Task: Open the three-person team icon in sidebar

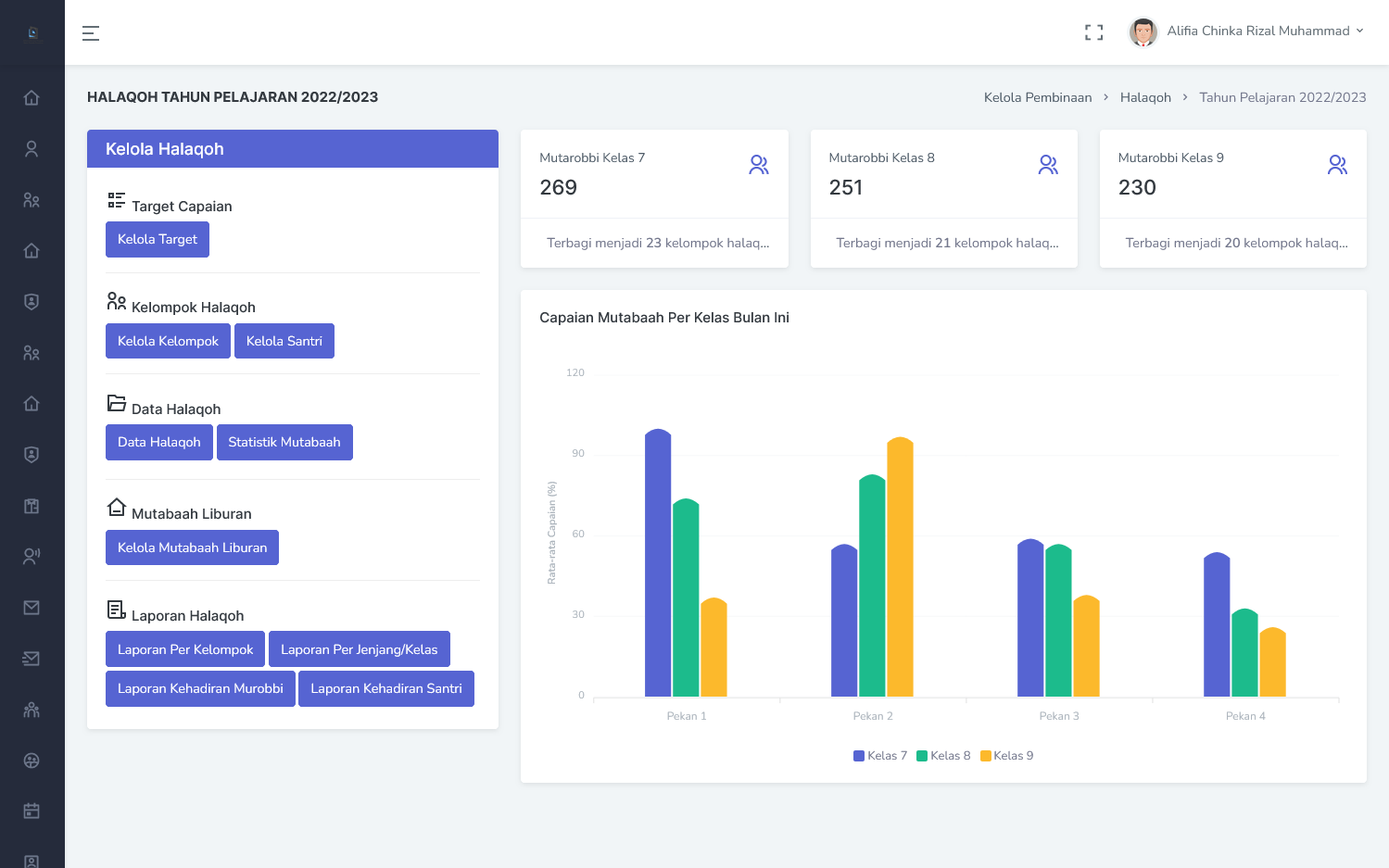Action: click(x=32, y=710)
